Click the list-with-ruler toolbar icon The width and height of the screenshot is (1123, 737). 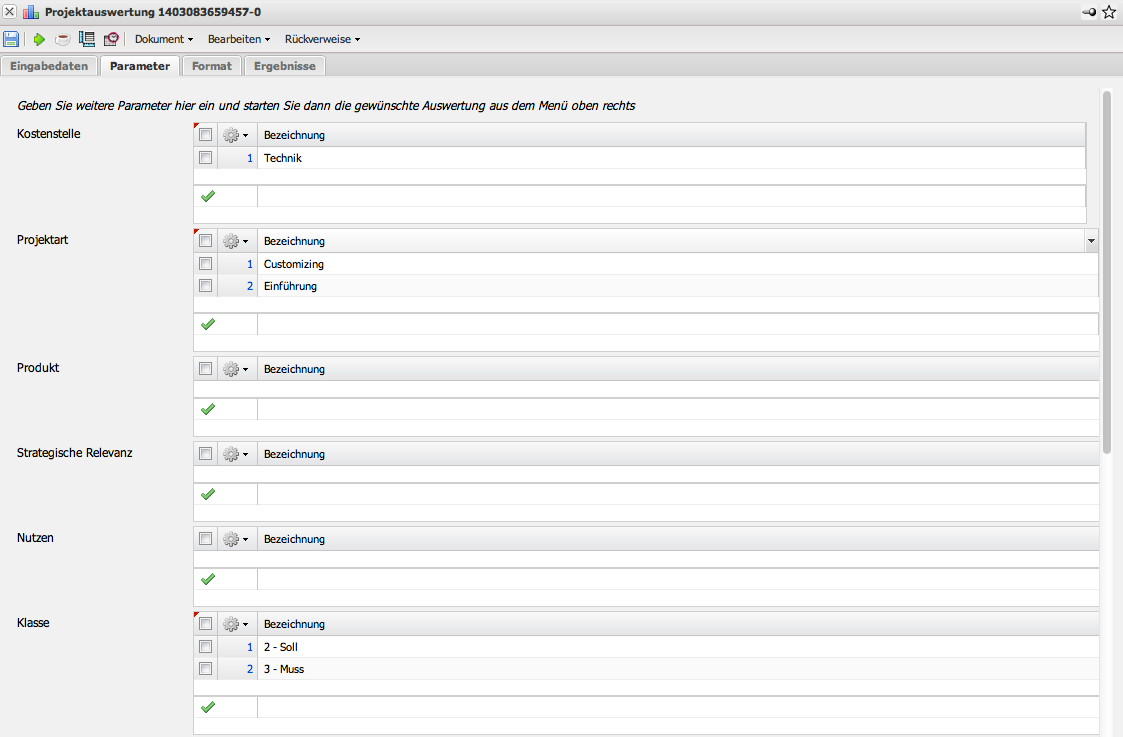coord(86,39)
